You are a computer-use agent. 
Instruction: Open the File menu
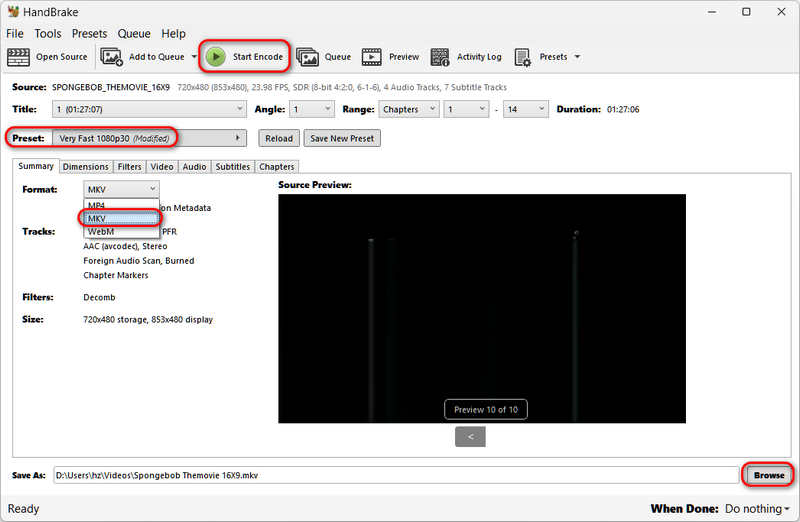pos(15,34)
